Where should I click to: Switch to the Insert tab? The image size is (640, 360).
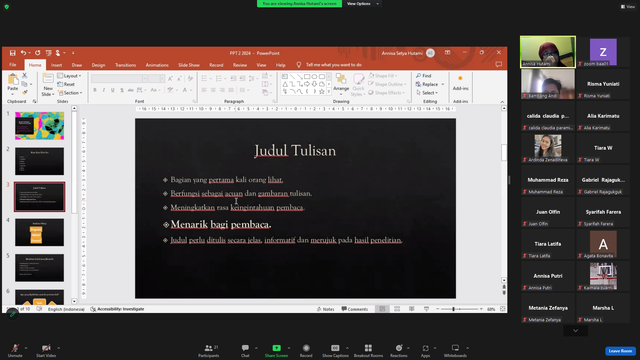click(x=57, y=65)
